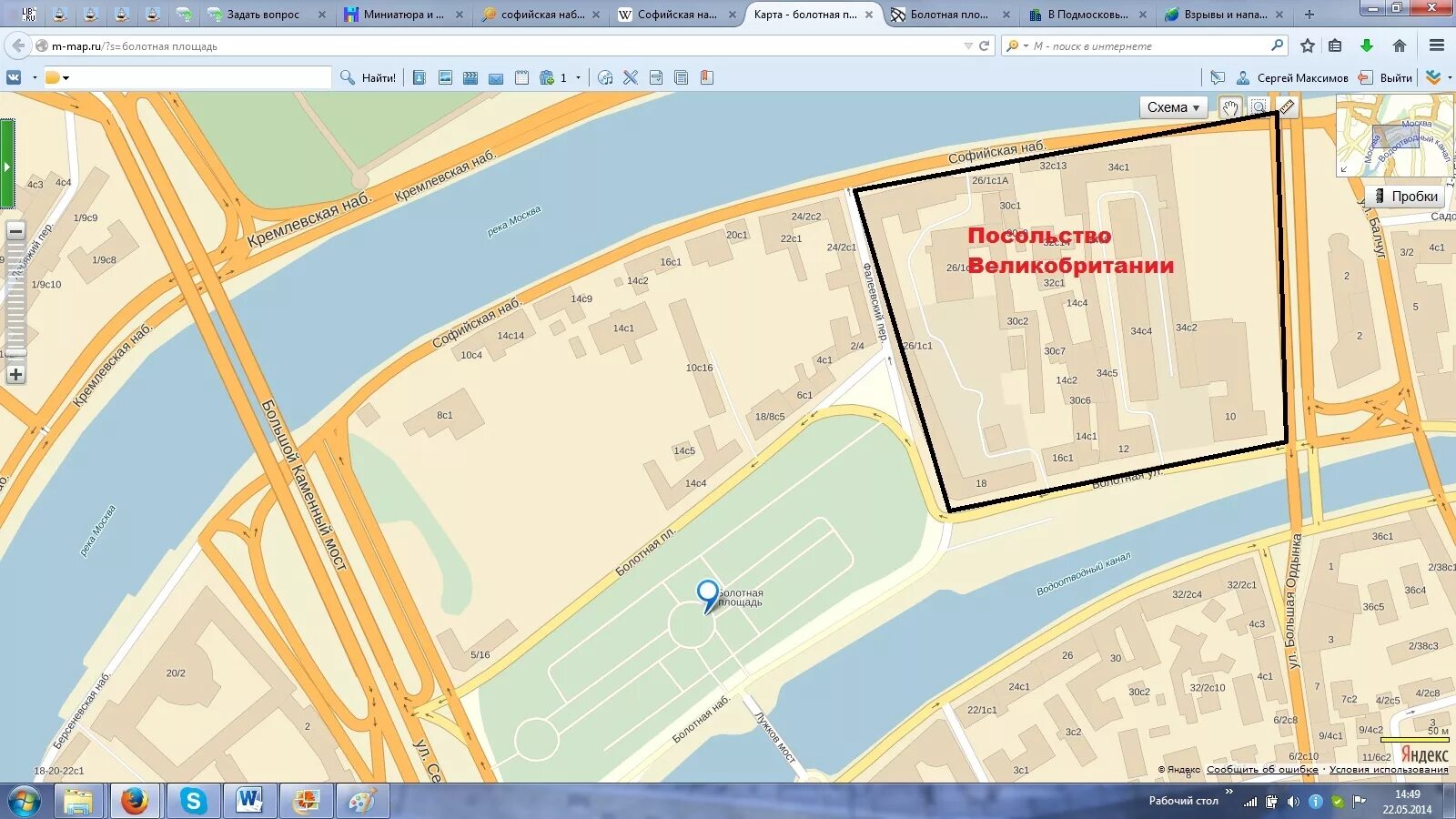The image size is (1456, 819).
Task: Open Firefox from the taskbar
Action: (135, 801)
